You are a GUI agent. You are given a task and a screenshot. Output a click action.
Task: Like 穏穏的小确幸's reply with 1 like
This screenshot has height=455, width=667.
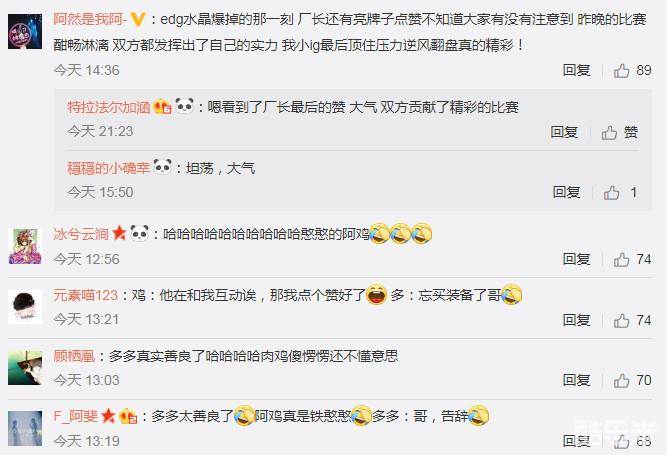pos(620,193)
